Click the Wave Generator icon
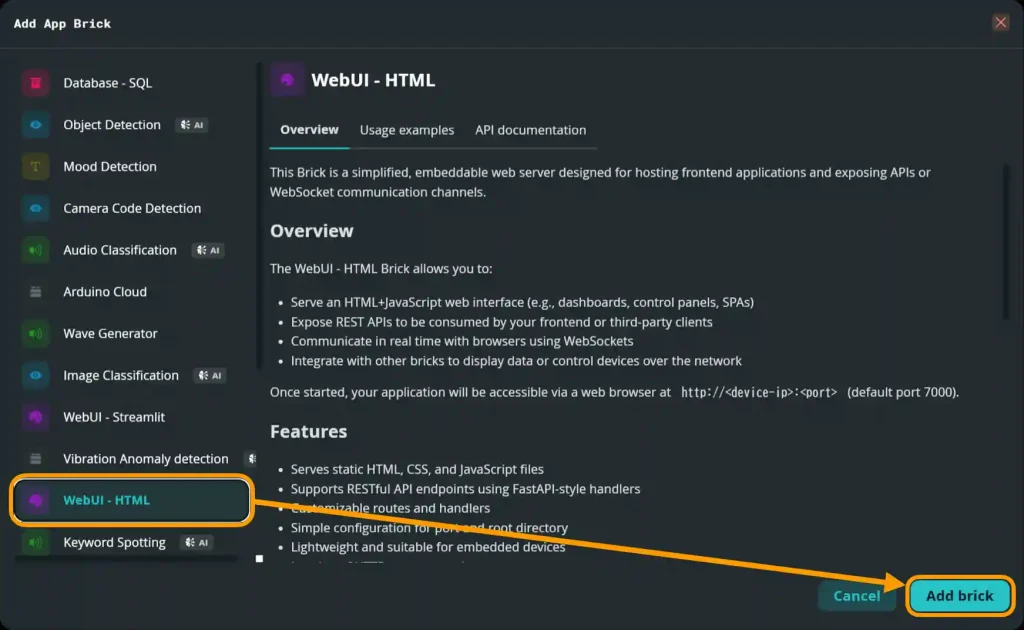Image resolution: width=1024 pixels, height=630 pixels. (x=36, y=334)
